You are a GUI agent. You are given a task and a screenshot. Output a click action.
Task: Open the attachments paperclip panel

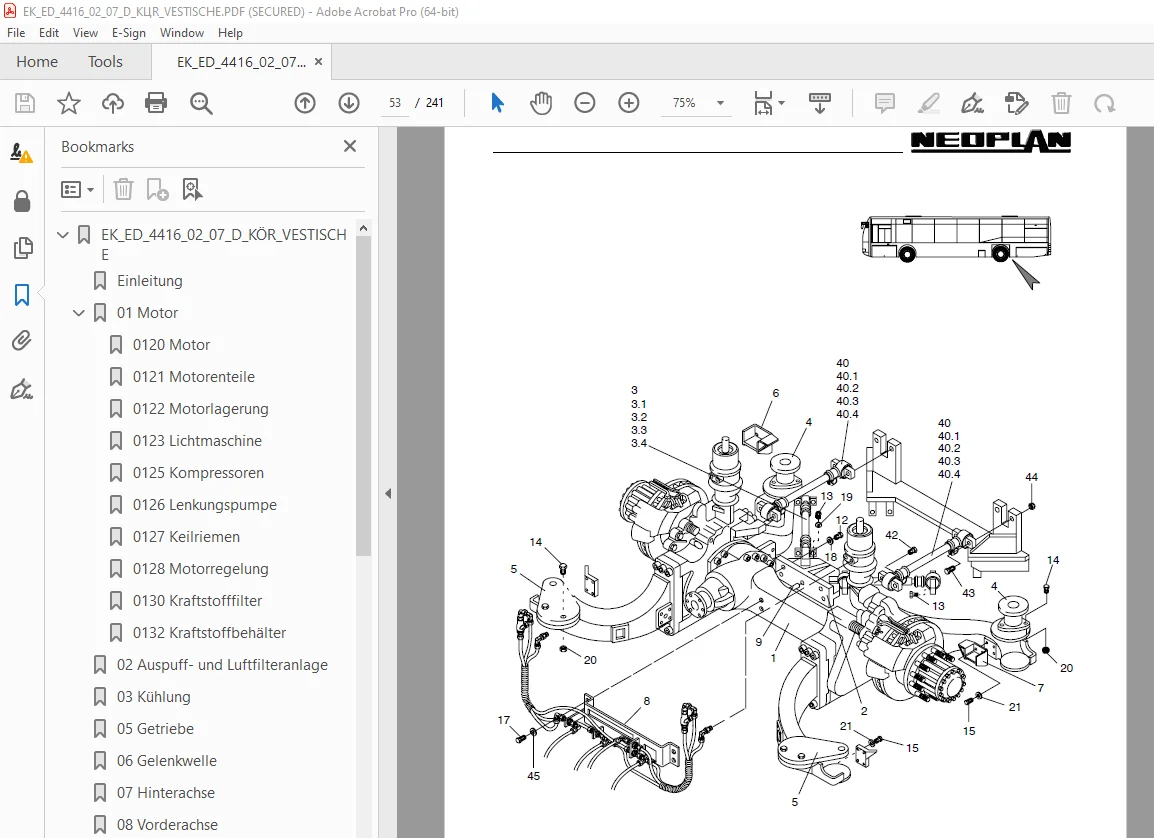click(21, 341)
